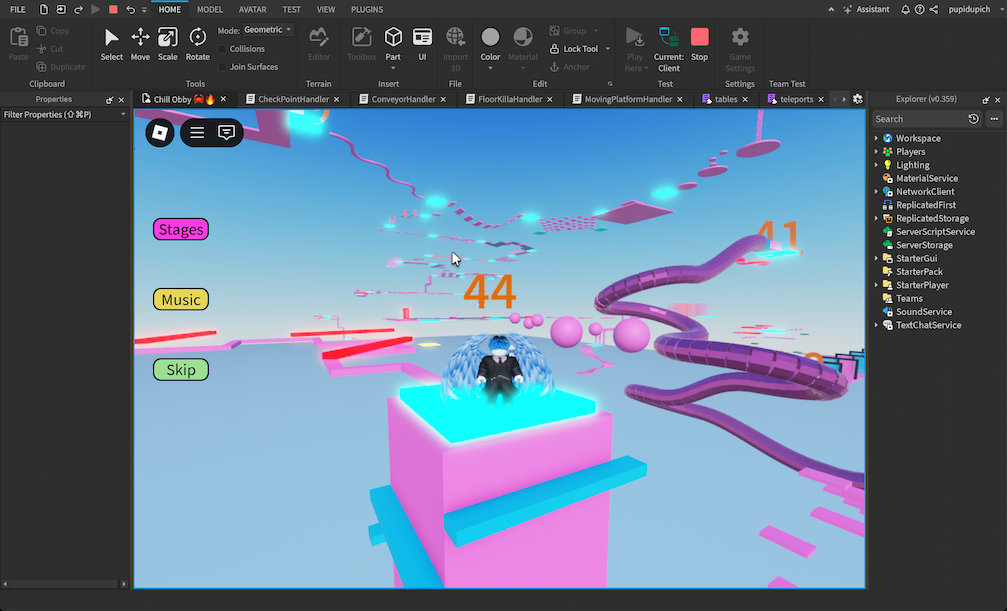1007x611 pixels.
Task: Click the Explorer Search field
Action: click(x=919, y=119)
